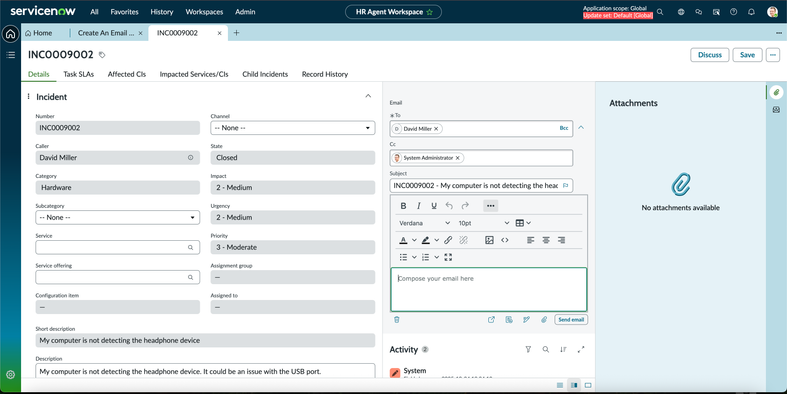Align email text to the left

tap(531, 240)
